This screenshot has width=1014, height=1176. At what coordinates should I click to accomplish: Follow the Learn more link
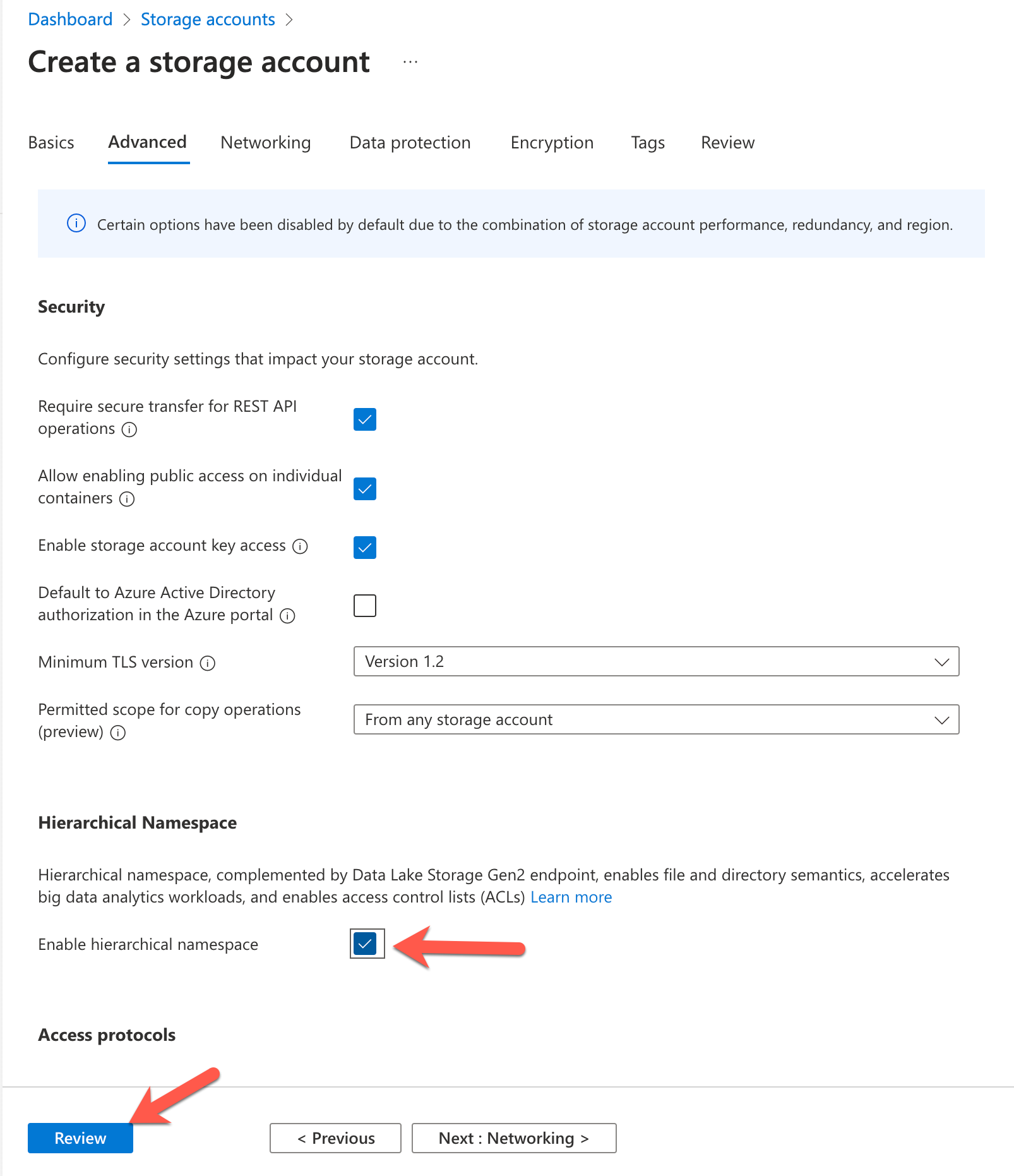point(571,897)
